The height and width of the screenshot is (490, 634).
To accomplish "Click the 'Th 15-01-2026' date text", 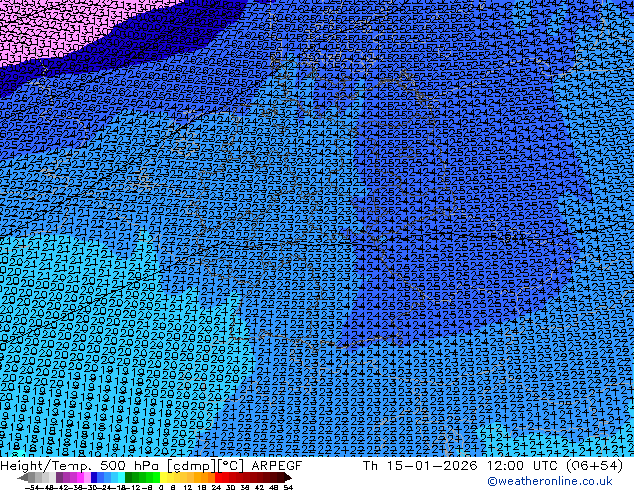I will tap(420, 465).
